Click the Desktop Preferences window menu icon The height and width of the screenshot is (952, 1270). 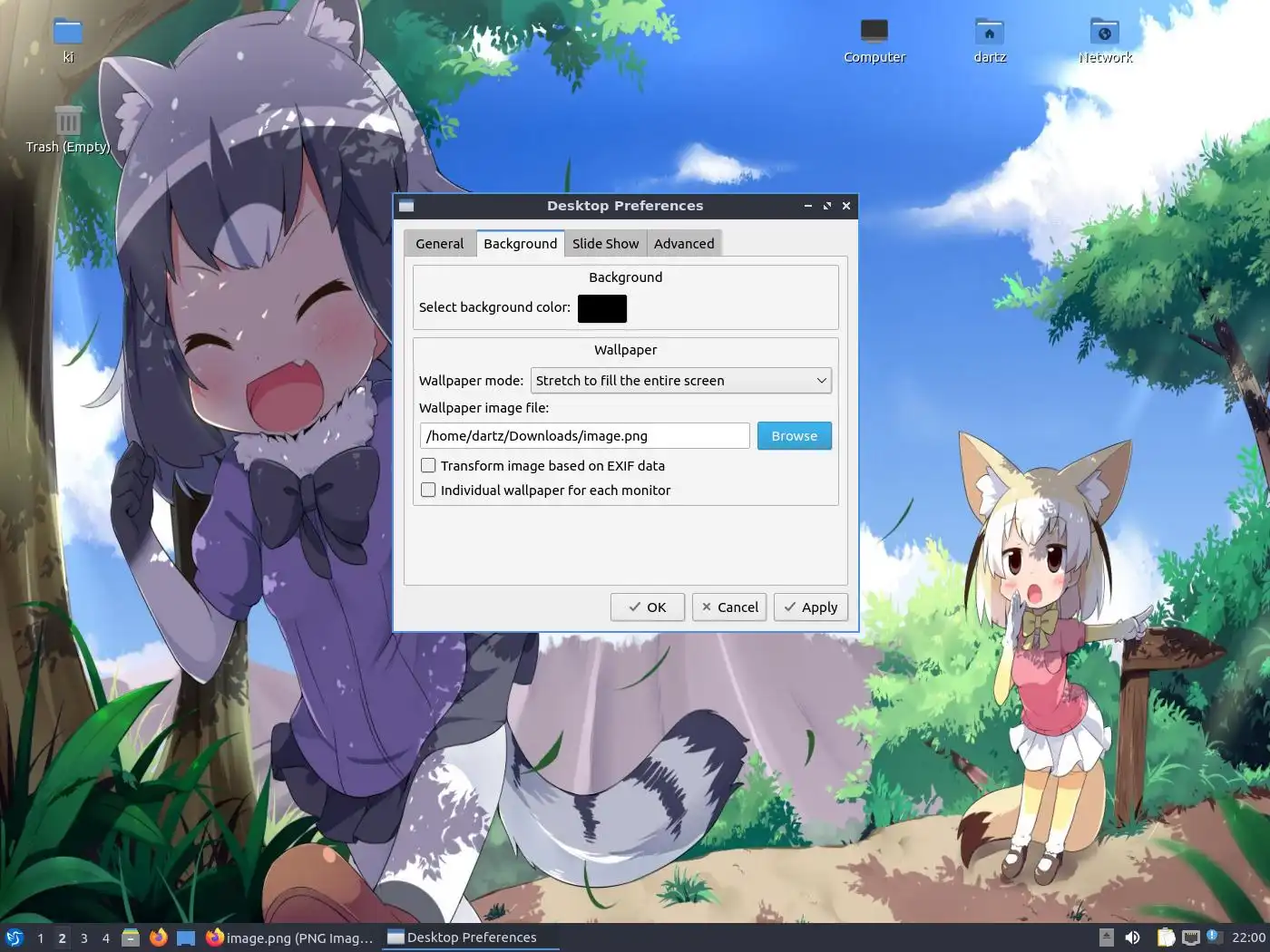pyautogui.click(x=406, y=206)
